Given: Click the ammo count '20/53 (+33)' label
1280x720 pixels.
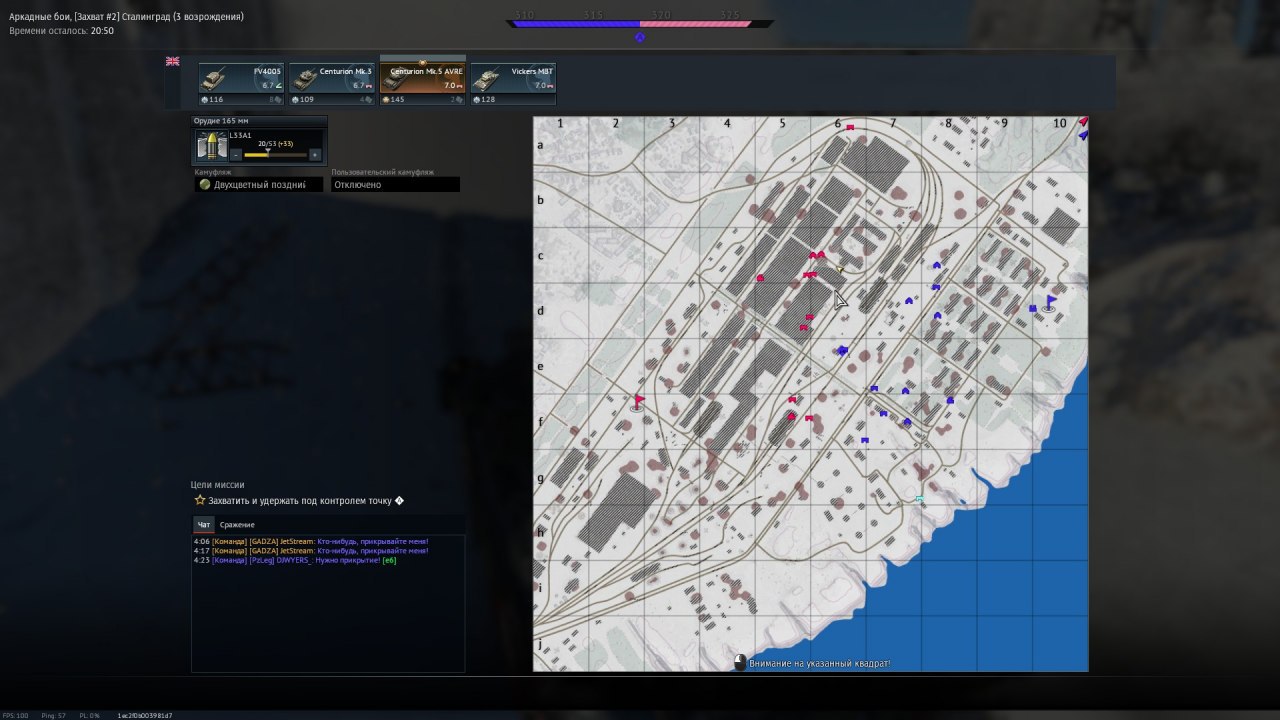Looking at the screenshot, I should [x=276, y=143].
